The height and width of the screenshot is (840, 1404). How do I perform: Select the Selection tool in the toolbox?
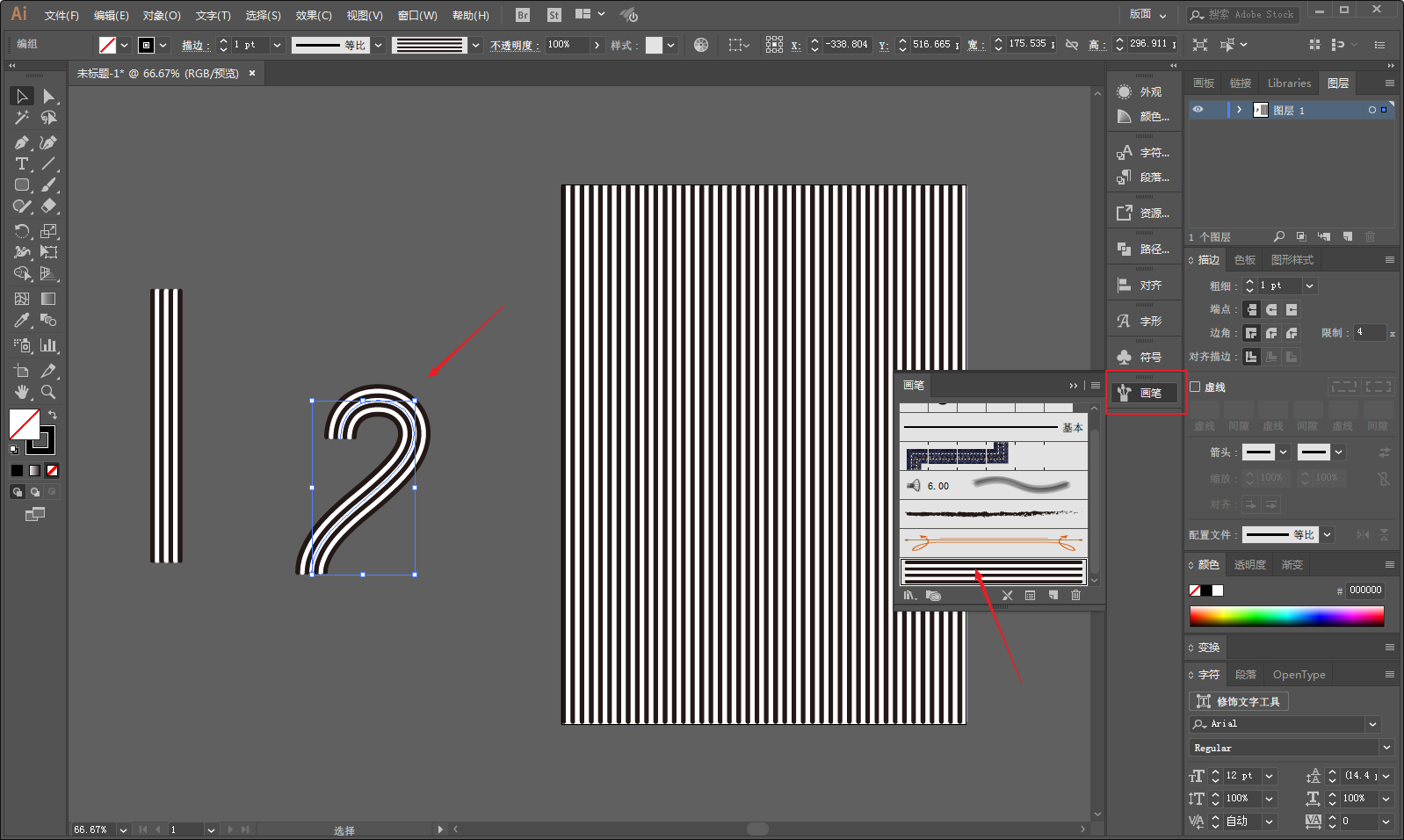(22, 96)
